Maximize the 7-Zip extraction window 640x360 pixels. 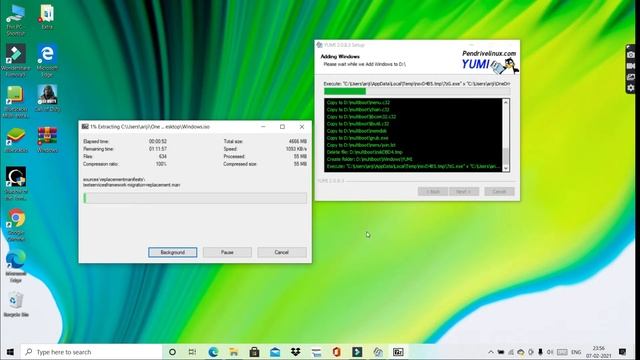[x=282, y=127]
